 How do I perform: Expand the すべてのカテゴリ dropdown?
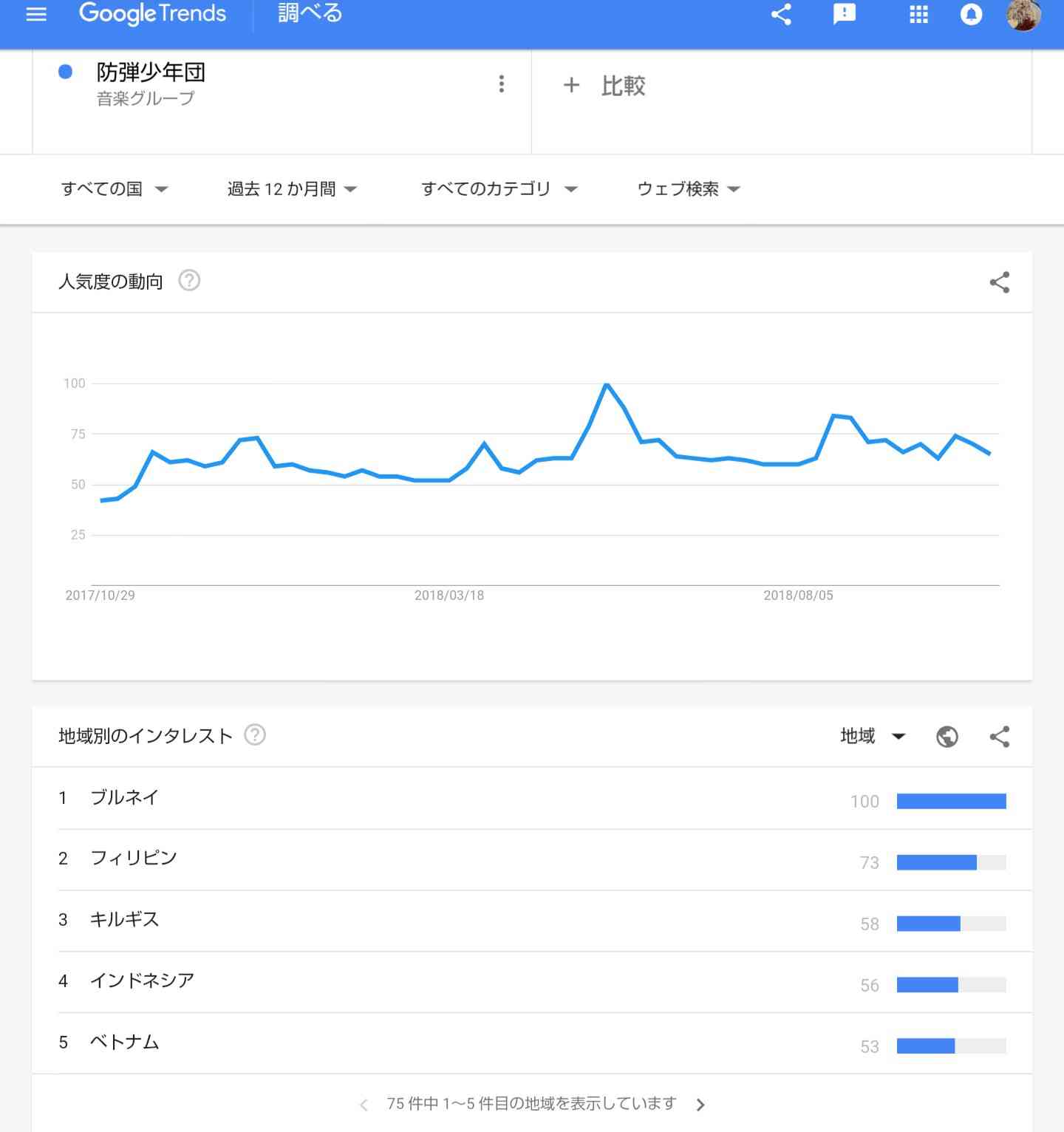499,189
